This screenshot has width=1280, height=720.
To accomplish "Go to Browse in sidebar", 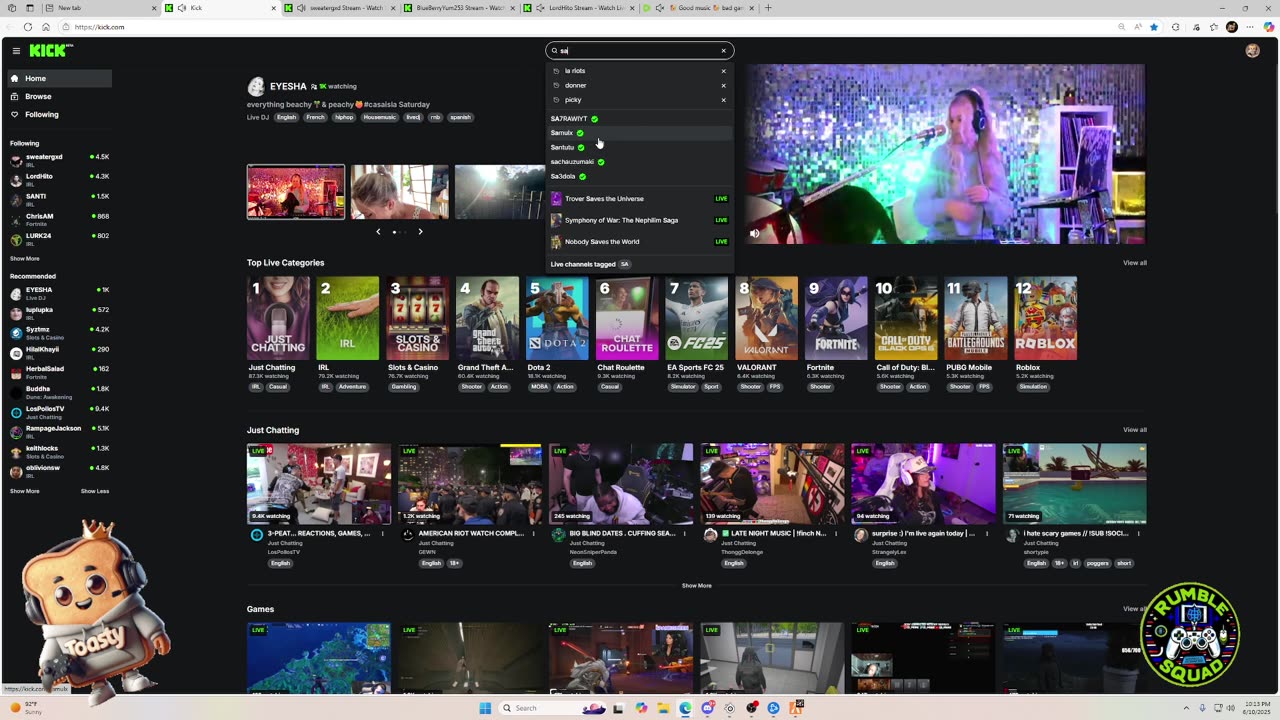I will tap(58, 96).
